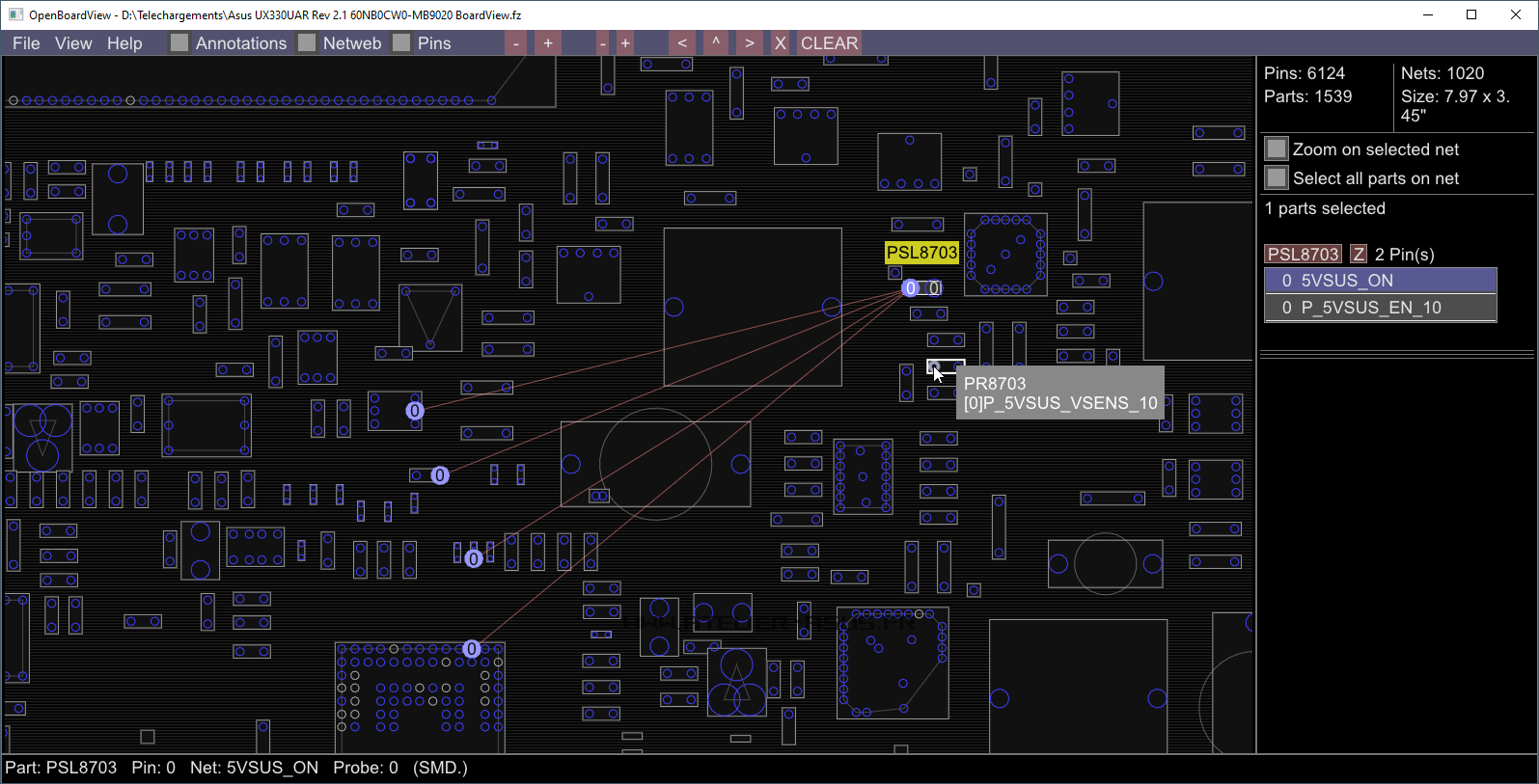Click the leftmost plus button in the toolbar
Image resolution: width=1539 pixels, height=784 pixels.
548,43
